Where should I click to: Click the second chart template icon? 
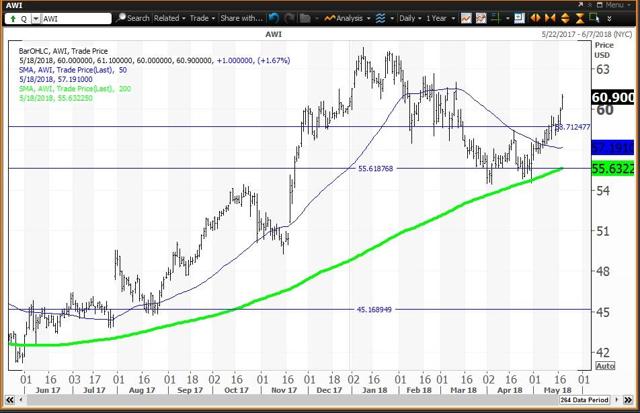[x=481, y=18]
